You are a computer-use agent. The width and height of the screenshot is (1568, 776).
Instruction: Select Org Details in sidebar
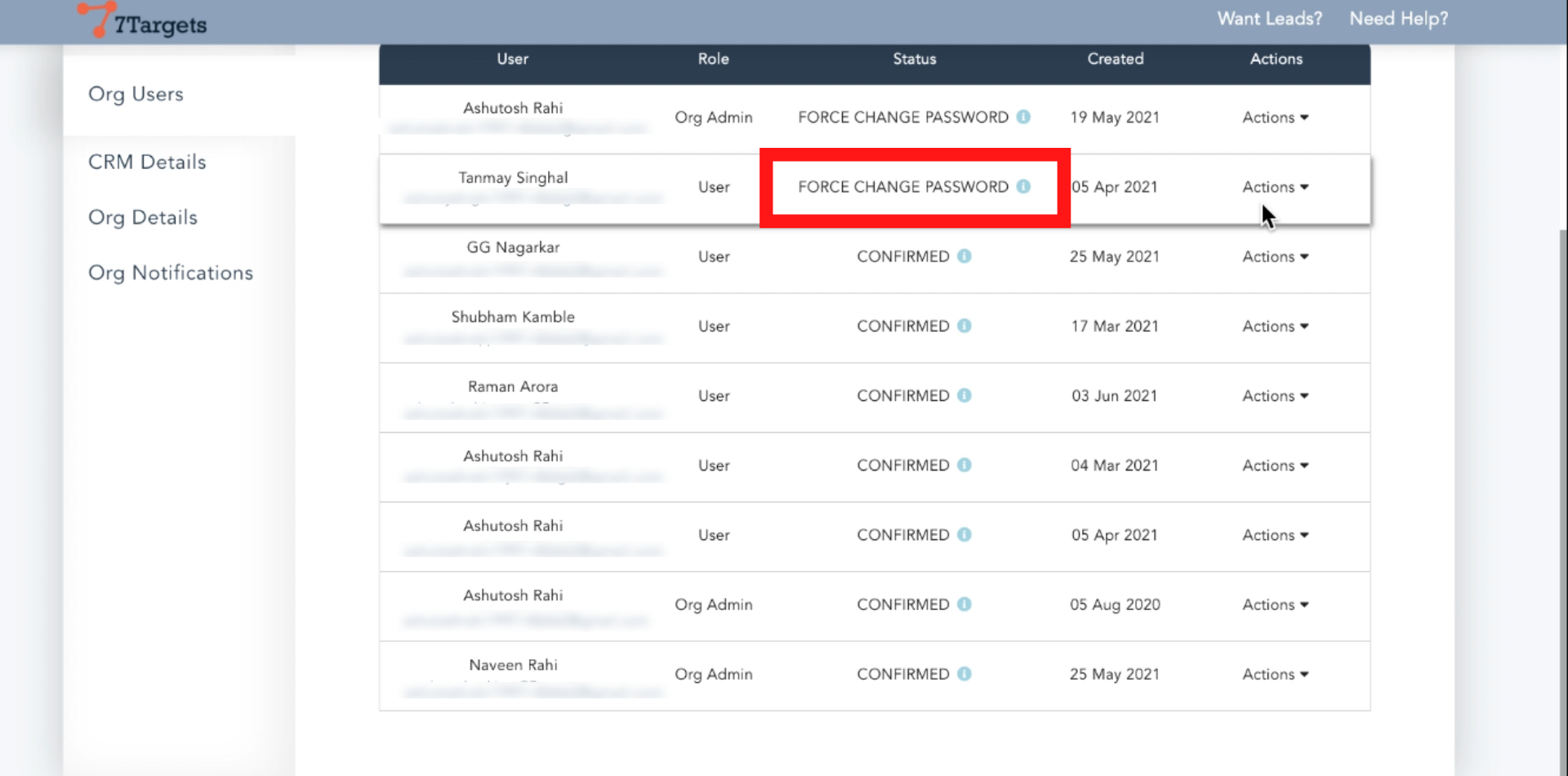click(143, 217)
